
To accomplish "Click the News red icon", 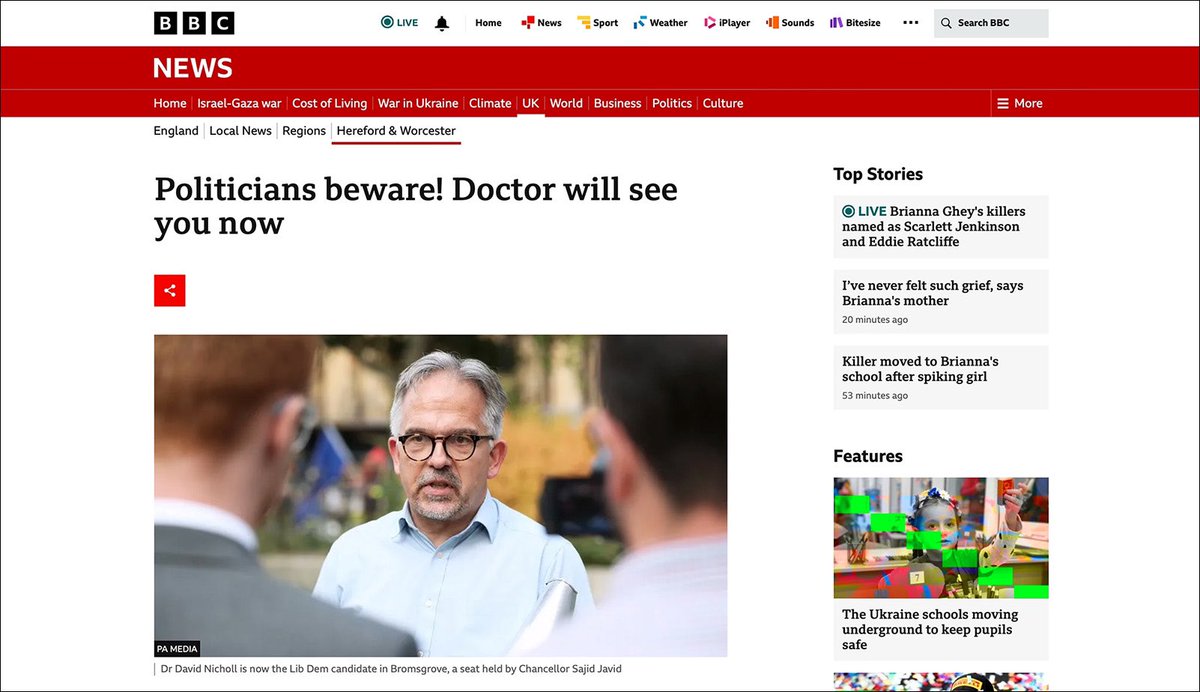I will pos(528,23).
